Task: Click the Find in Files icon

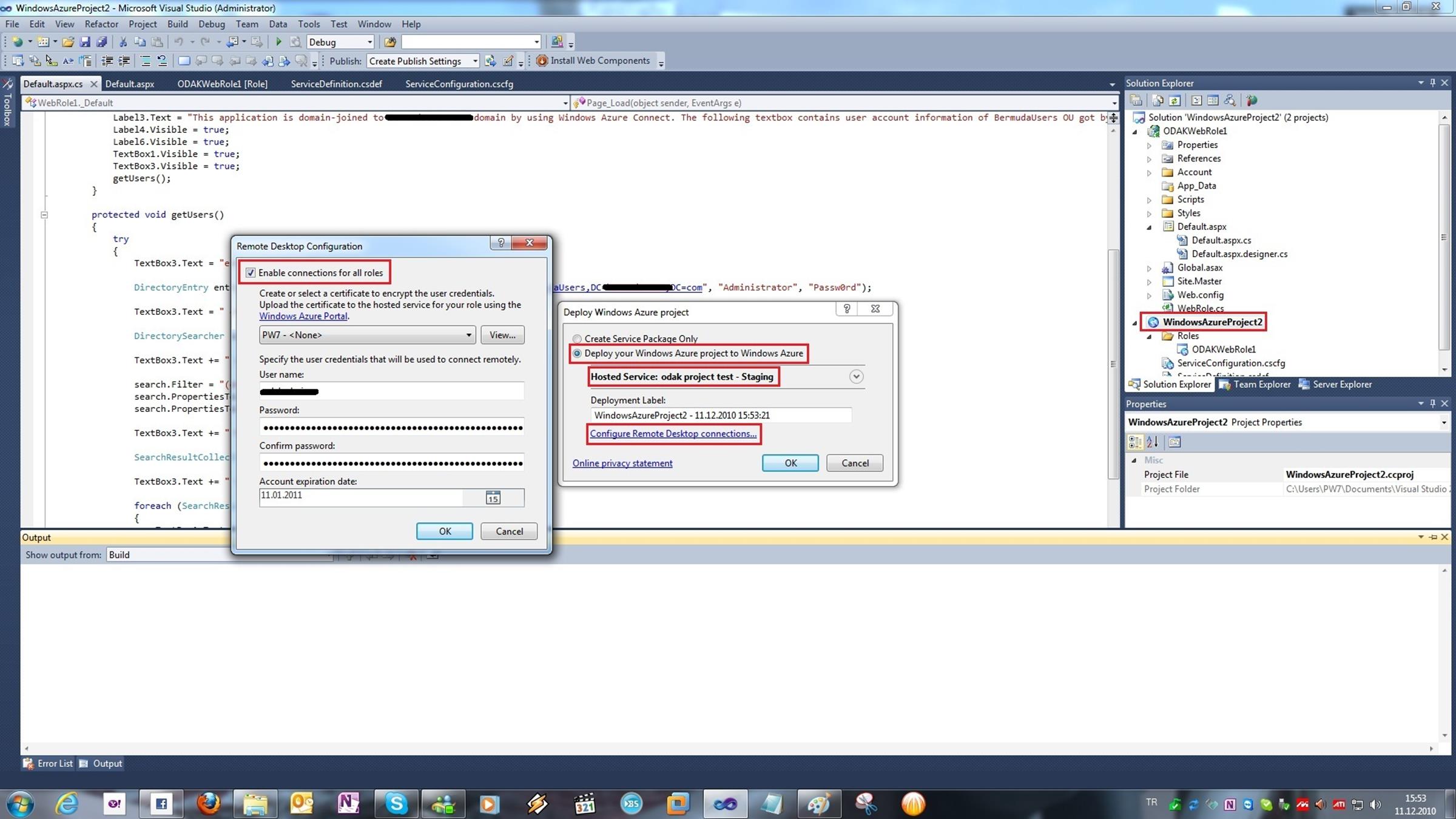Action: (x=390, y=42)
